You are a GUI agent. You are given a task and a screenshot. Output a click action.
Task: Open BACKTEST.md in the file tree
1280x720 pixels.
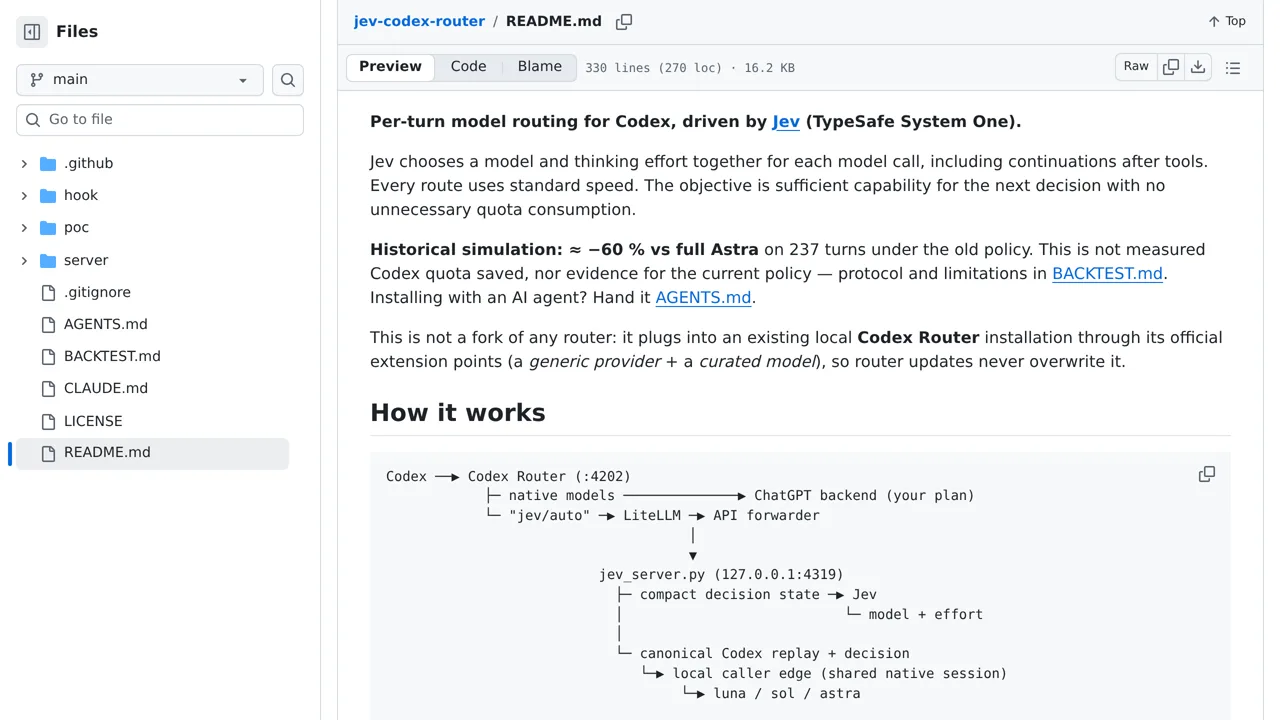(x=112, y=357)
